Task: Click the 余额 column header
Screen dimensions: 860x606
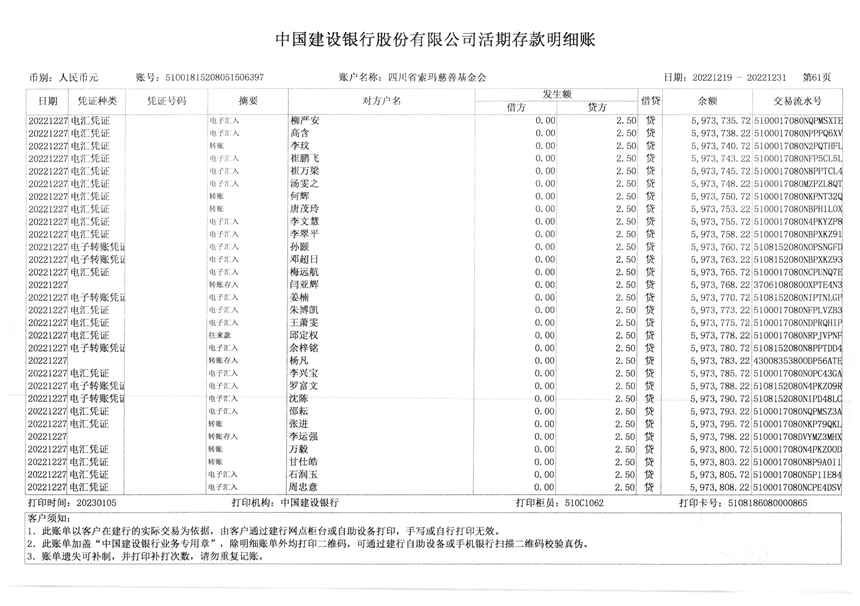Action: (708, 101)
